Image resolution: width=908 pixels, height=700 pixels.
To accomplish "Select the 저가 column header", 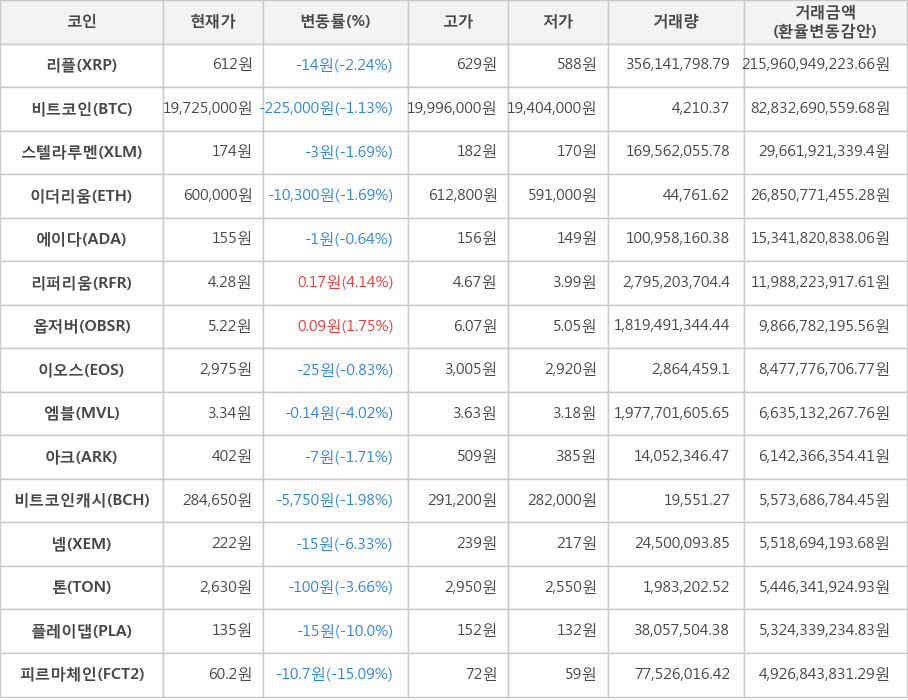I will [558, 22].
